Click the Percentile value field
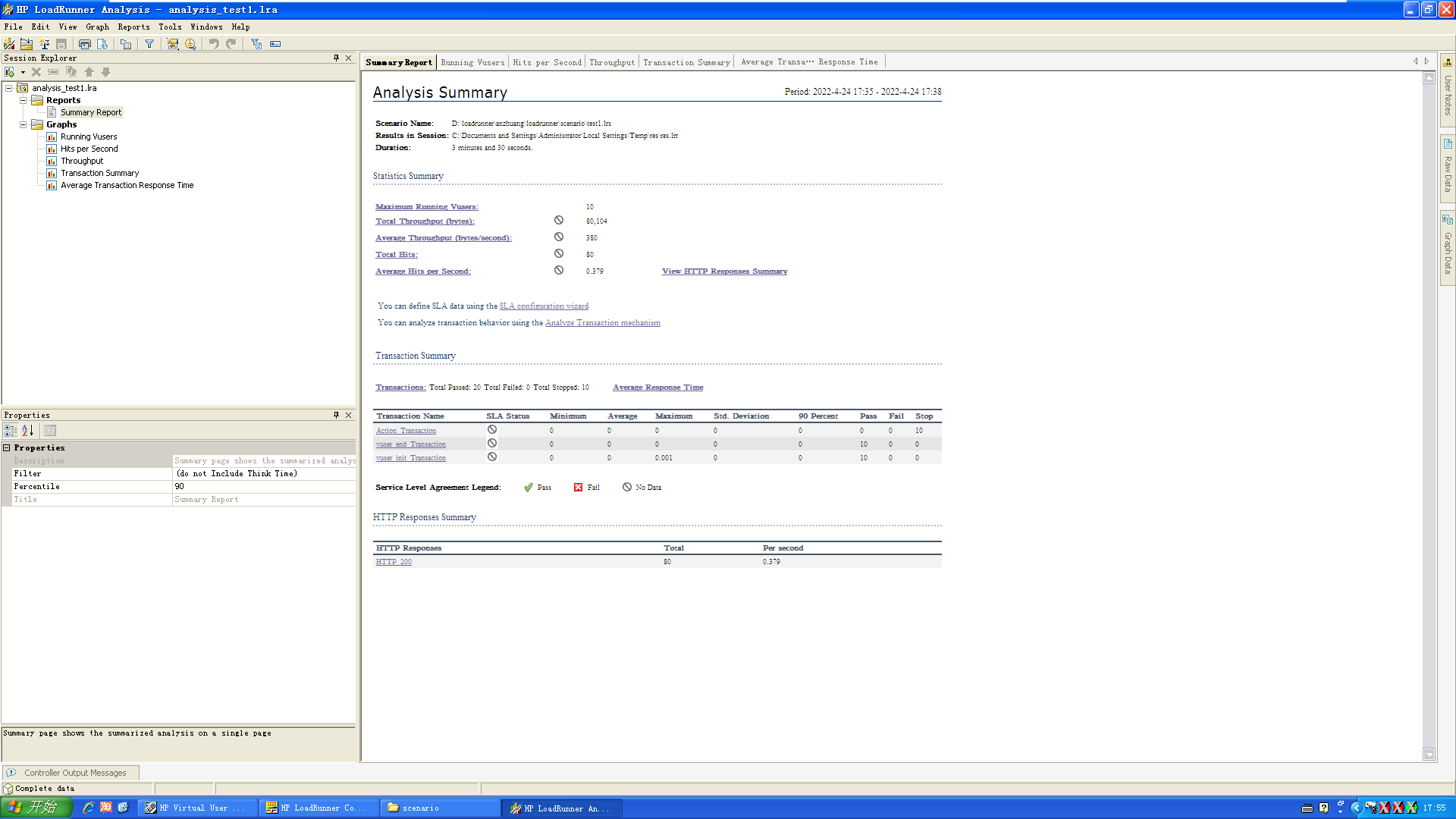This screenshot has width=1456, height=819. point(264,487)
